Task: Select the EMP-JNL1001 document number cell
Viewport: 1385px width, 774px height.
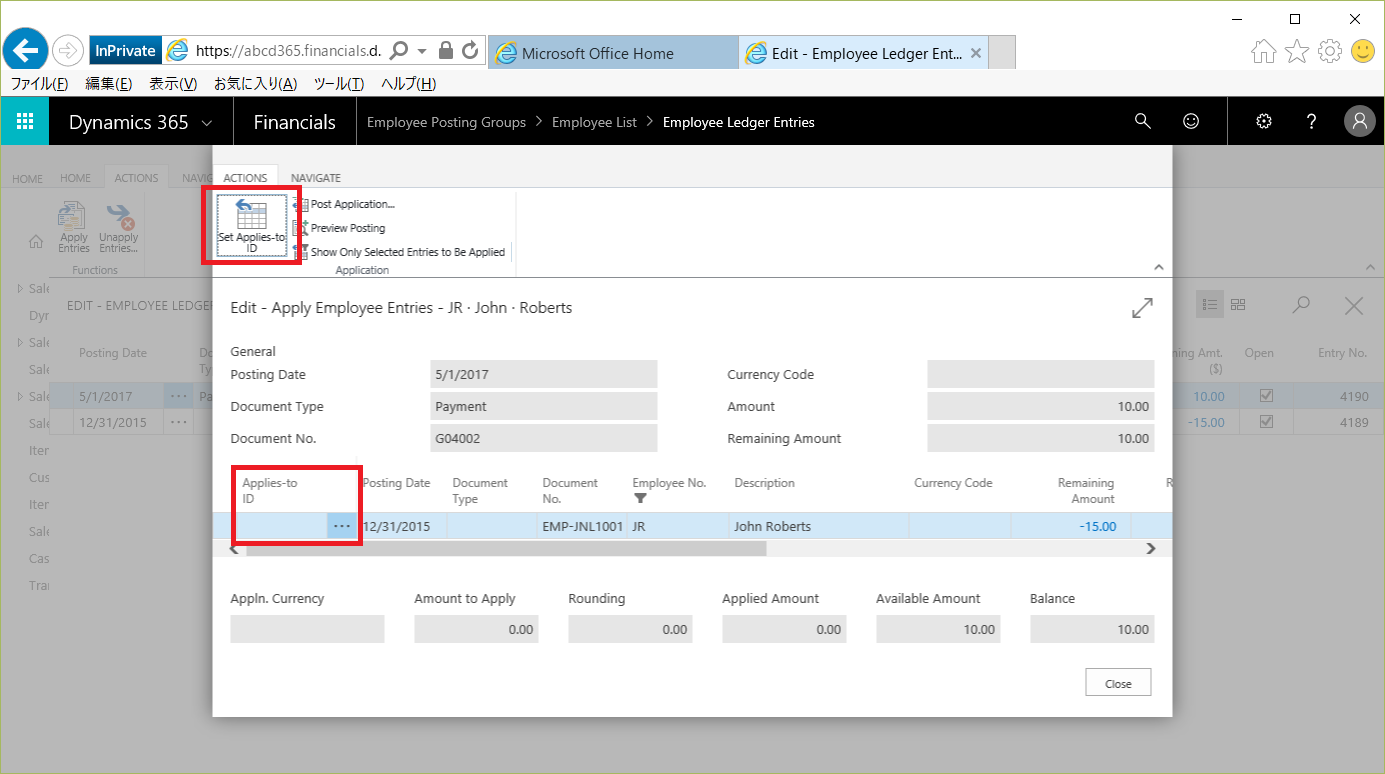Action: (x=582, y=526)
